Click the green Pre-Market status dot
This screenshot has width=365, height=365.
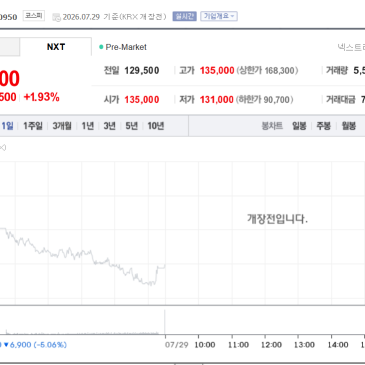pyautogui.click(x=101, y=47)
